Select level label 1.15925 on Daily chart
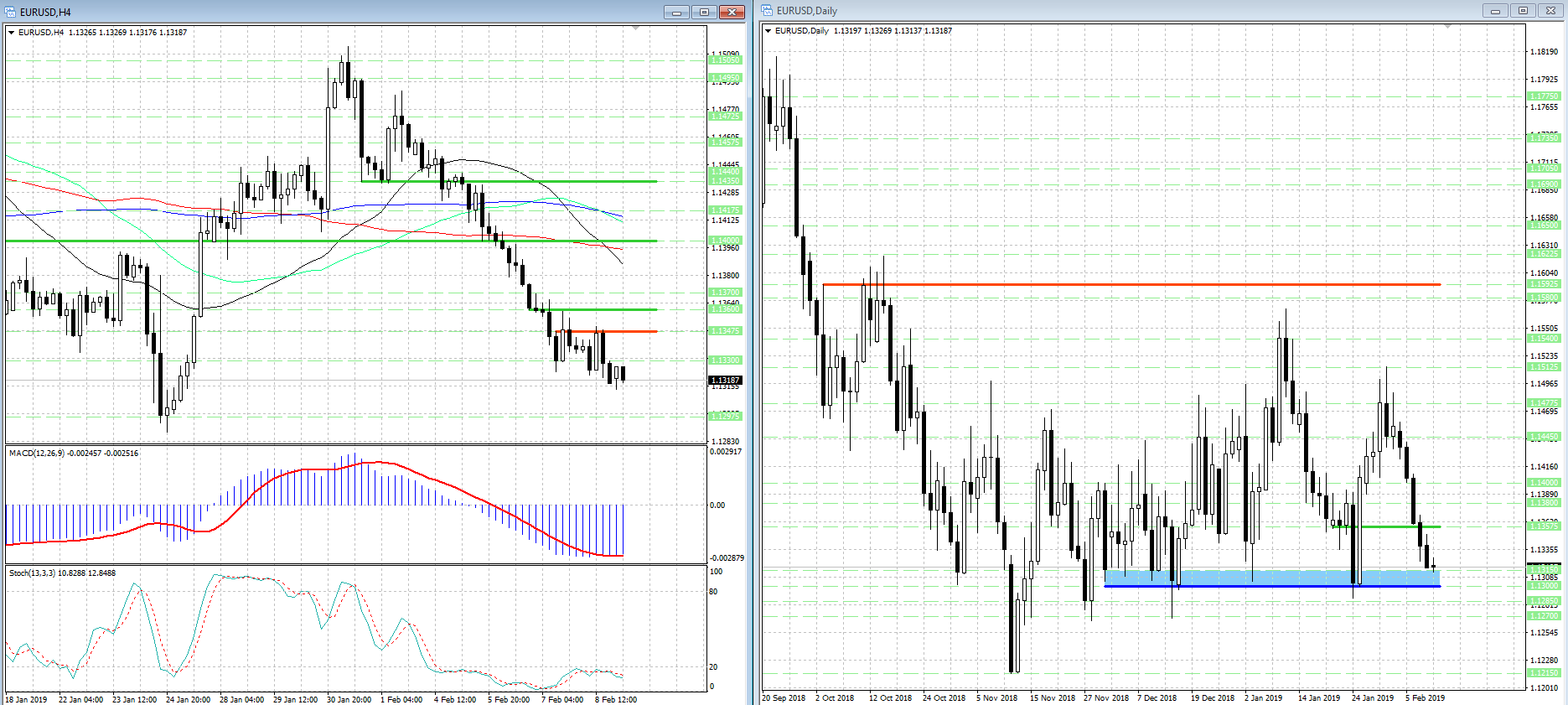The height and width of the screenshot is (705, 1568). 1545,285
